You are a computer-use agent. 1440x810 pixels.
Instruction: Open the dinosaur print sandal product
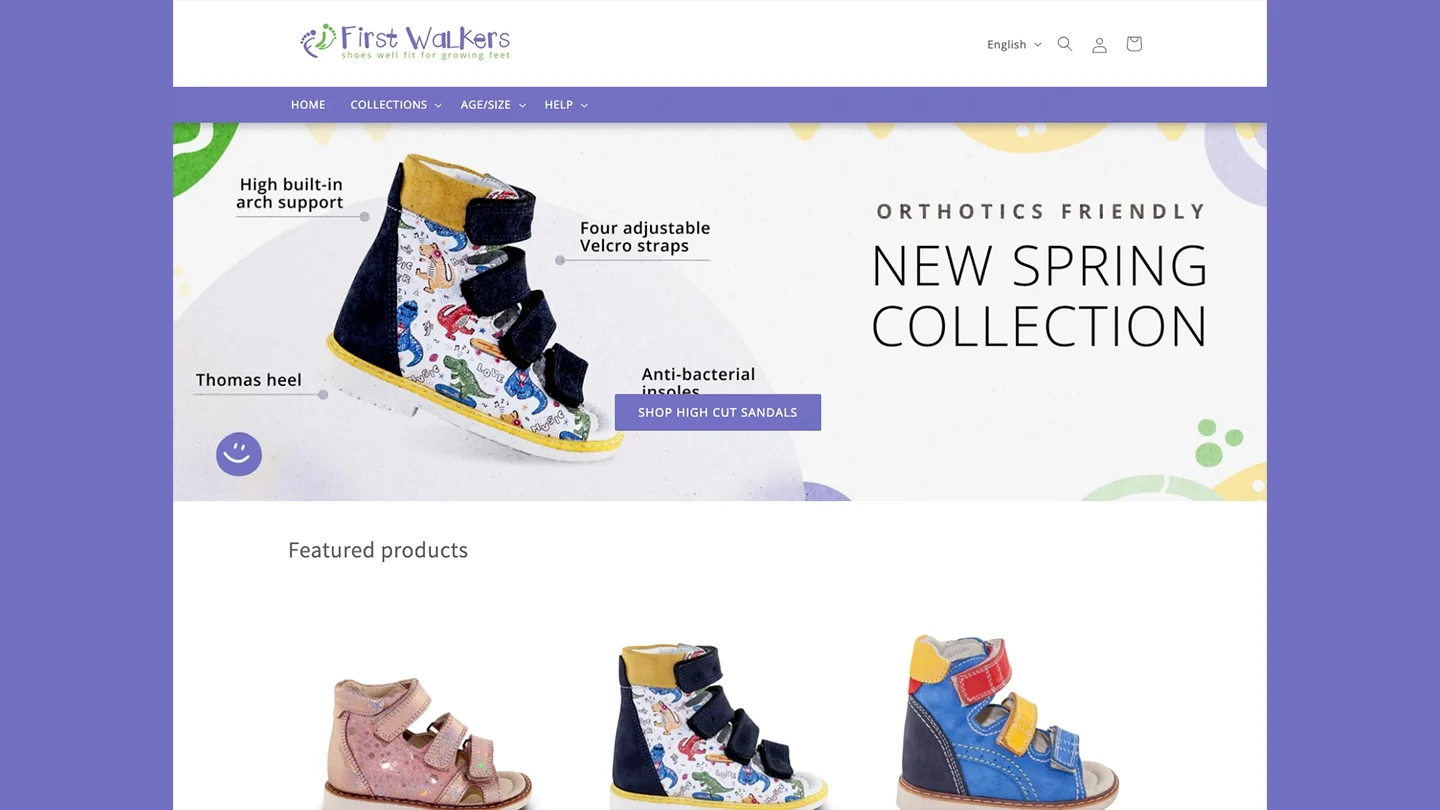(718, 725)
